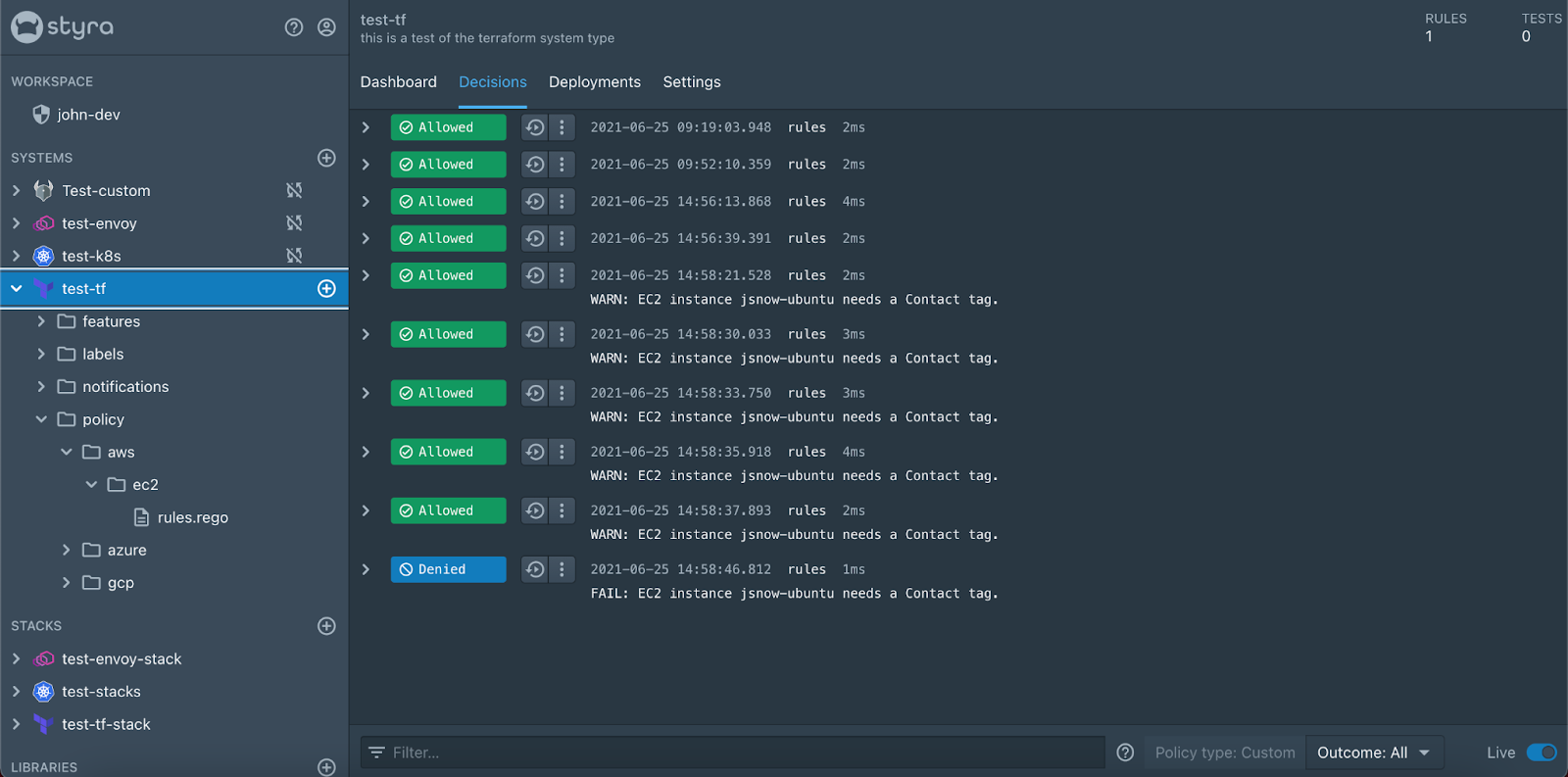Expand the test-envoy-stack stack
Image resolution: width=1568 pixels, height=777 pixels.
click(17, 658)
